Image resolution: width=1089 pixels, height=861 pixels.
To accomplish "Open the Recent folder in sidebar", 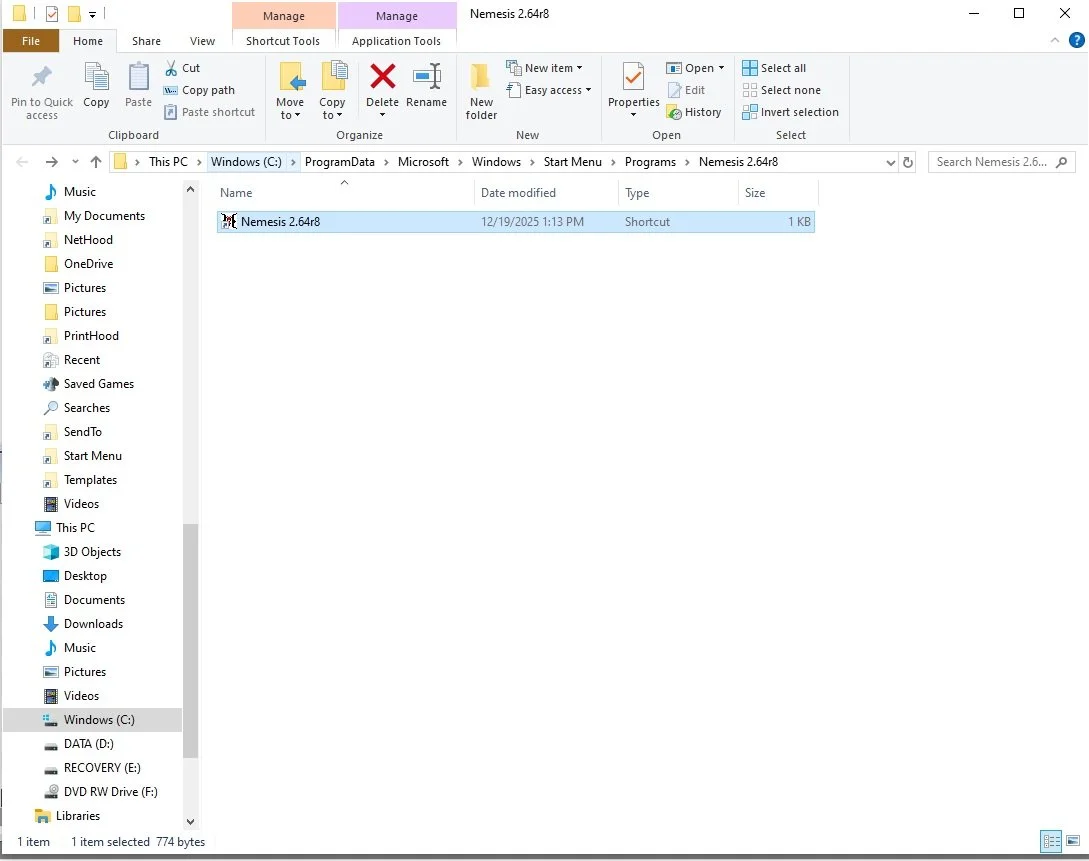I will (x=82, y=360).
